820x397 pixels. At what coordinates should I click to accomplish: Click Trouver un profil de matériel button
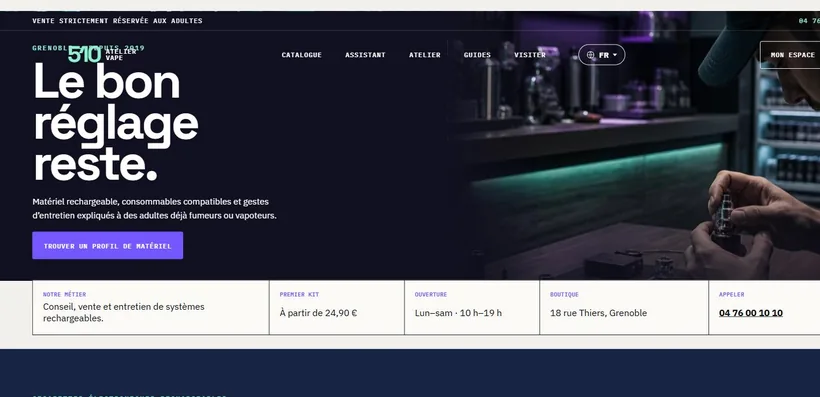(x=108, y=245)
